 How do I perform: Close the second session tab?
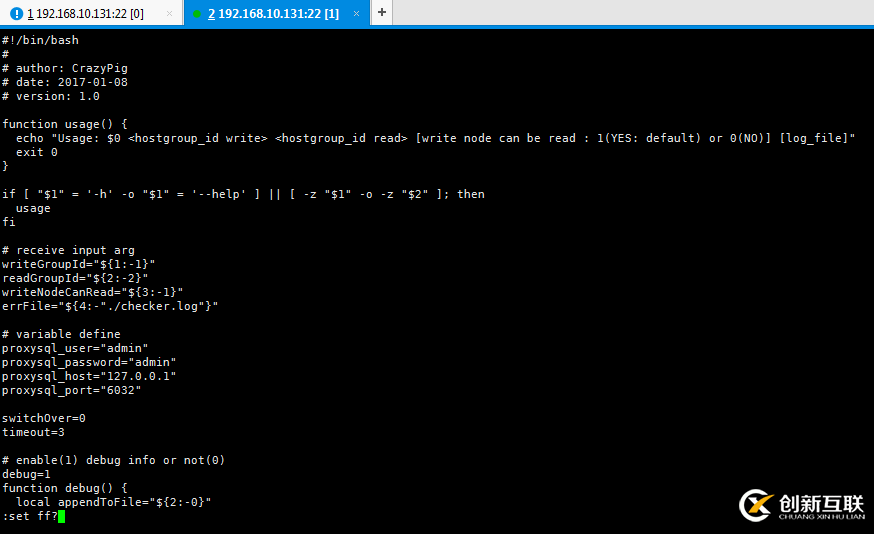pos(356,14)
